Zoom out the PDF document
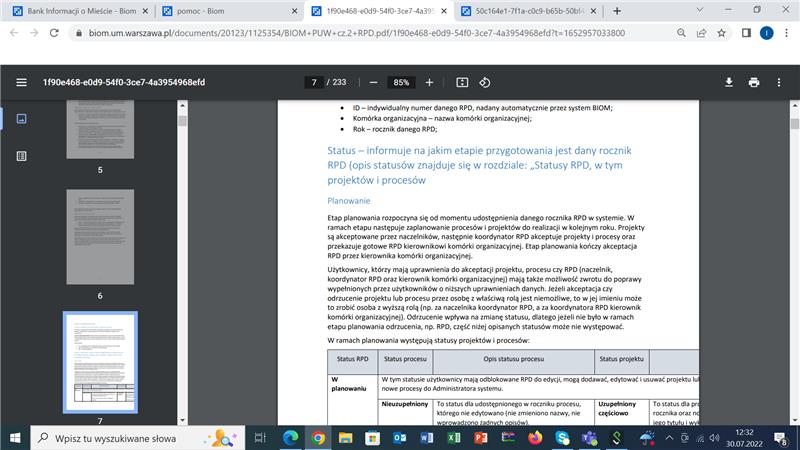This screenshot has height=450, width=800. tap(373, 82)
